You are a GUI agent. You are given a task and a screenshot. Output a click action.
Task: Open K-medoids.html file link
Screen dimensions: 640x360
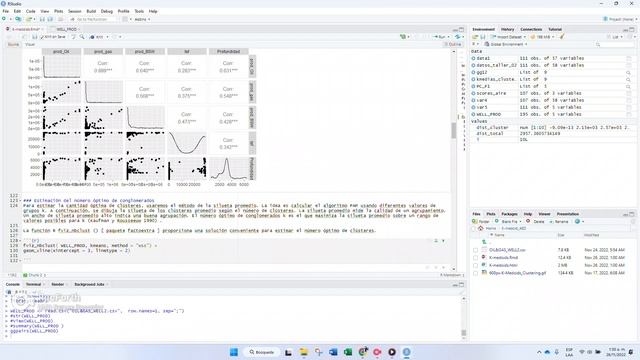(503, 265)
